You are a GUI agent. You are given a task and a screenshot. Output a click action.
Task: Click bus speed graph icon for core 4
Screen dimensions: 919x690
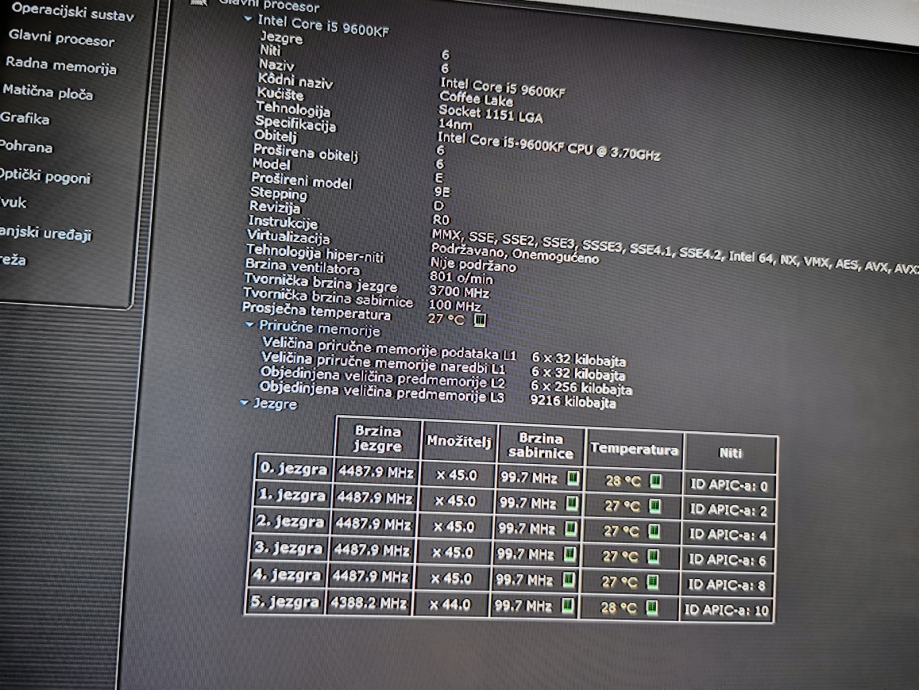coord(568,580)
